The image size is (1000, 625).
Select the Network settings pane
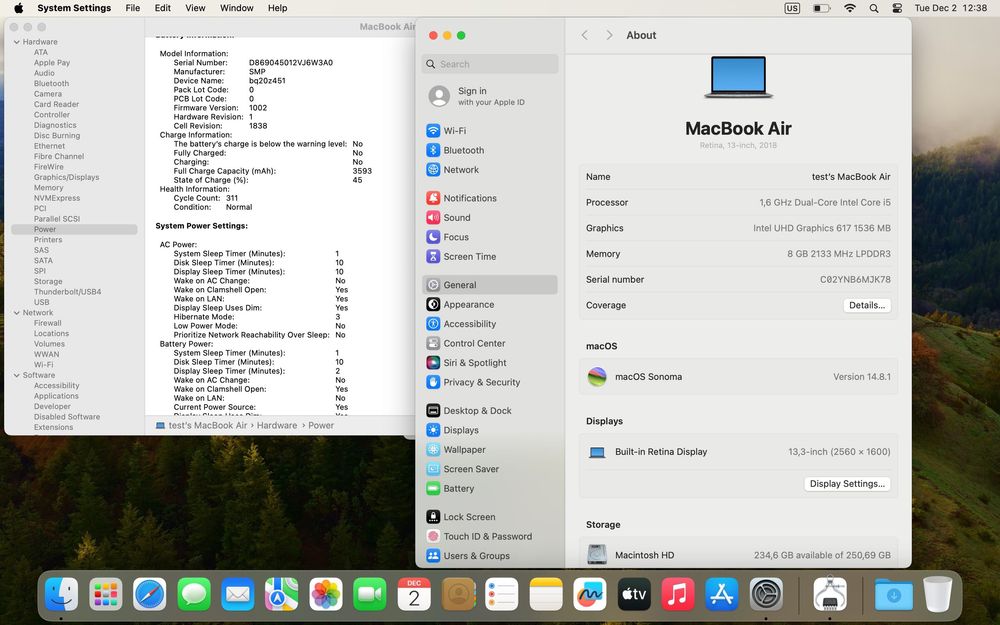tap(489, 170)
